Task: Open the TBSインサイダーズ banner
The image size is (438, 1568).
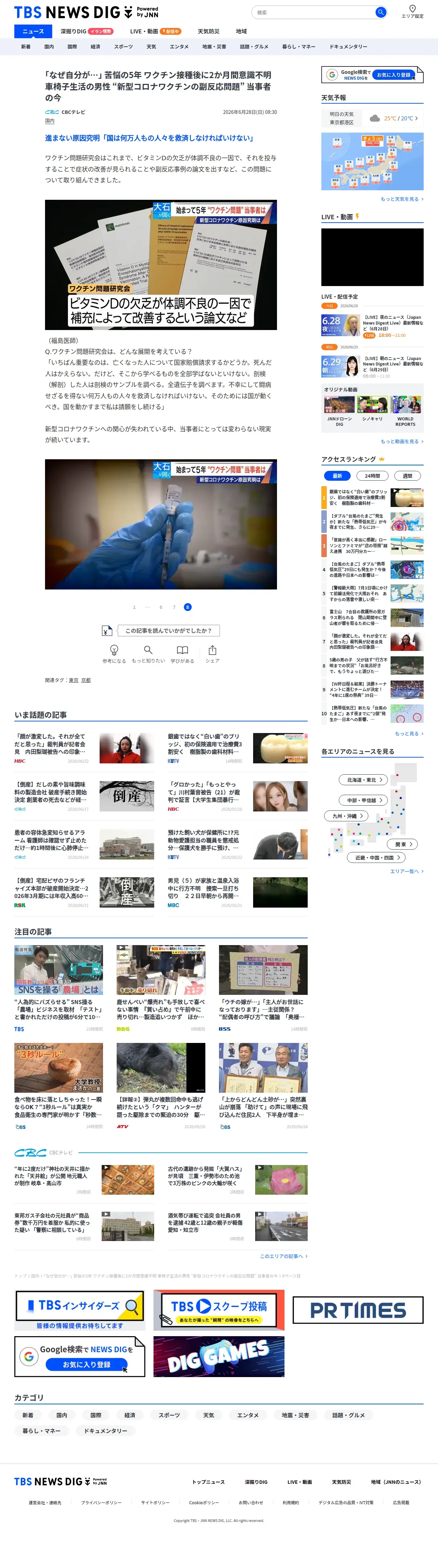Action: click(80, 1309)
